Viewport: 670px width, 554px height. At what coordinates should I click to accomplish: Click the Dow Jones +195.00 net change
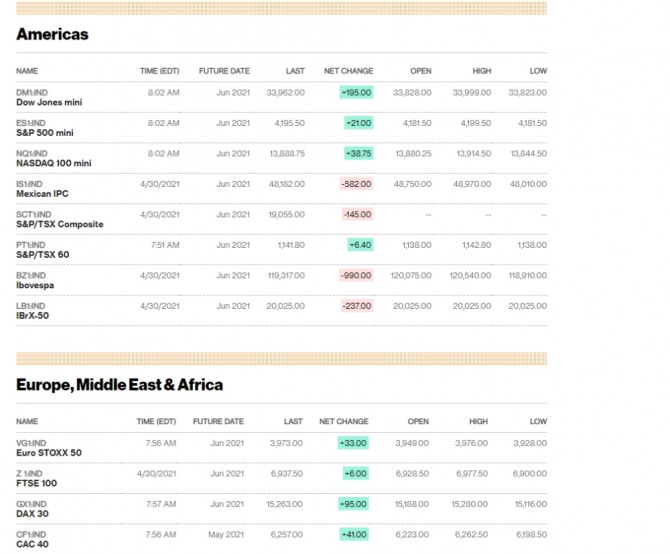point(356,92)
